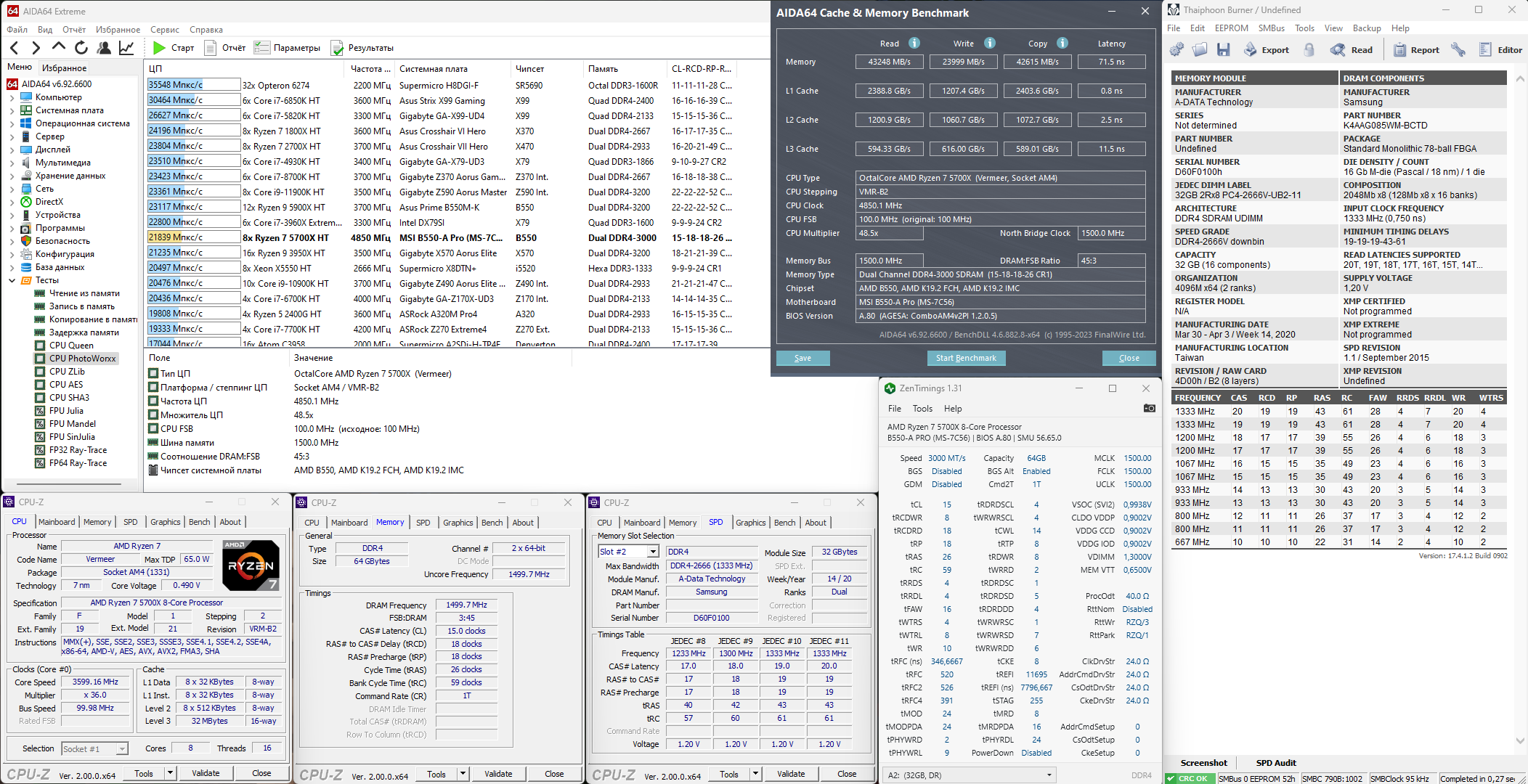The height and width of the screenshot is (784, 1528).
Task: Expand the Системная плата tree node
Action: coord(12,110)
